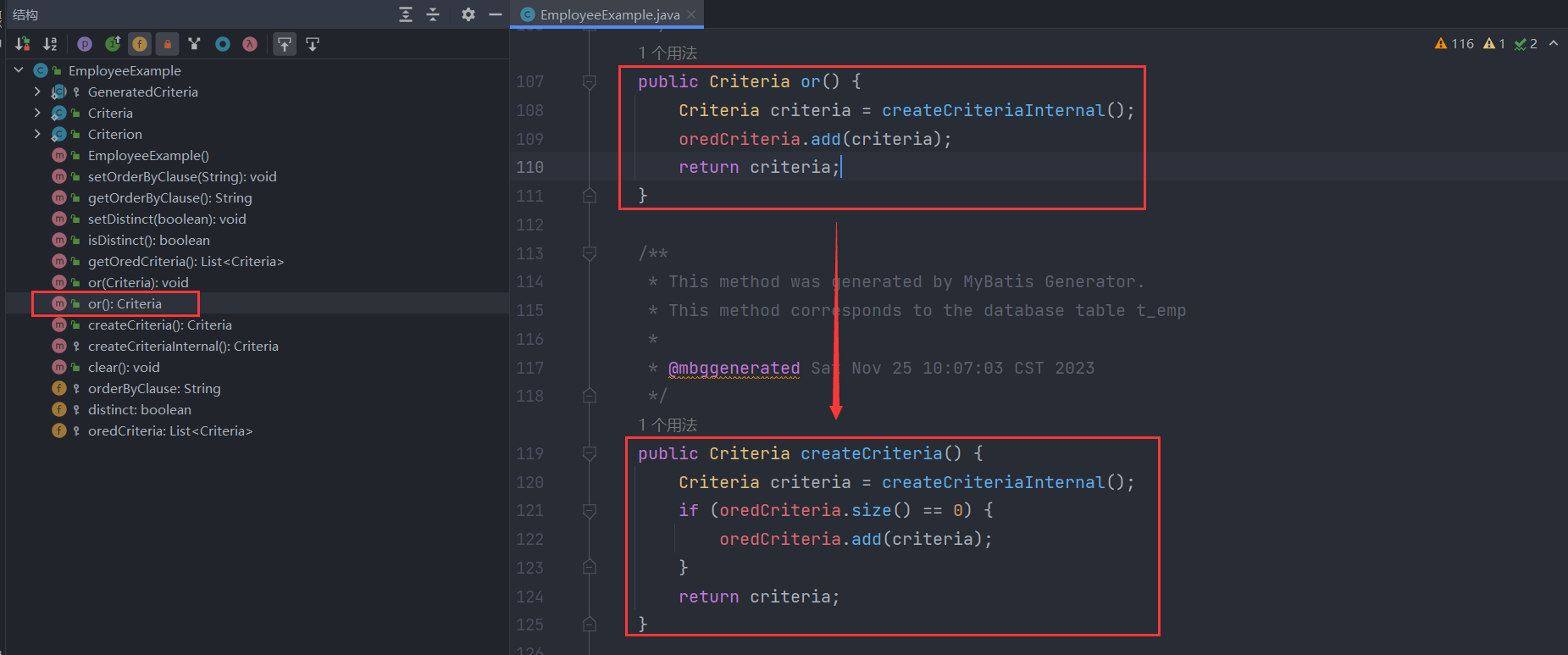Select distinct: boolean field
This screenshot has width=1568, height=655.
(x=139, y=409)
